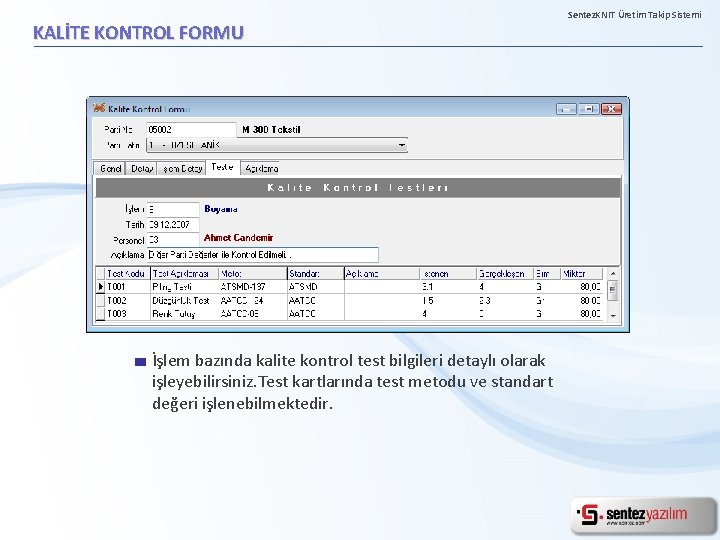Select row T002 cell

pyautogui.click(x=128, y=301)
